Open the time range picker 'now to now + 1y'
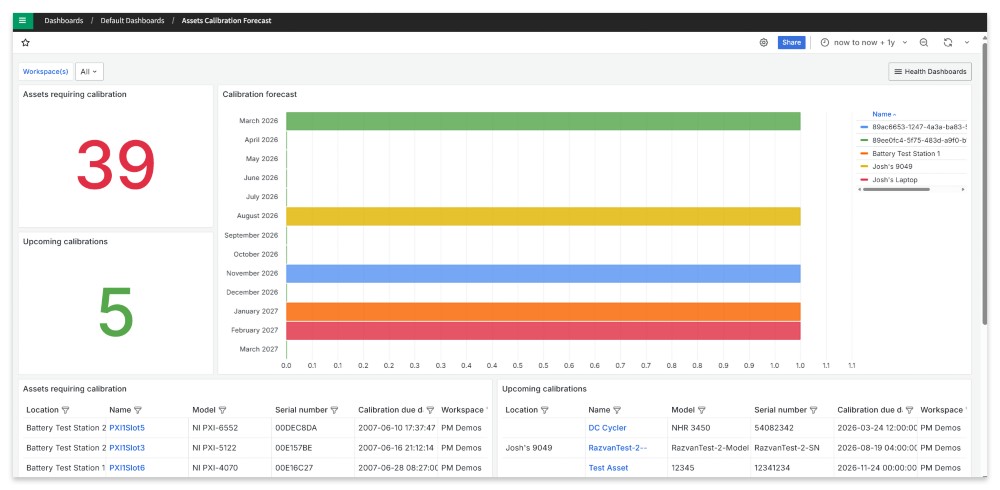This screenshot has height=490, width=1000. (x=864, y=43)
